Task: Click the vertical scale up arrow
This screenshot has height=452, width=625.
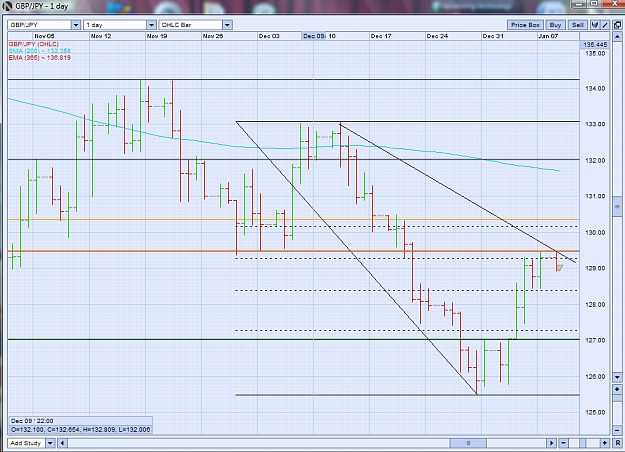Action: click(617, 37)
